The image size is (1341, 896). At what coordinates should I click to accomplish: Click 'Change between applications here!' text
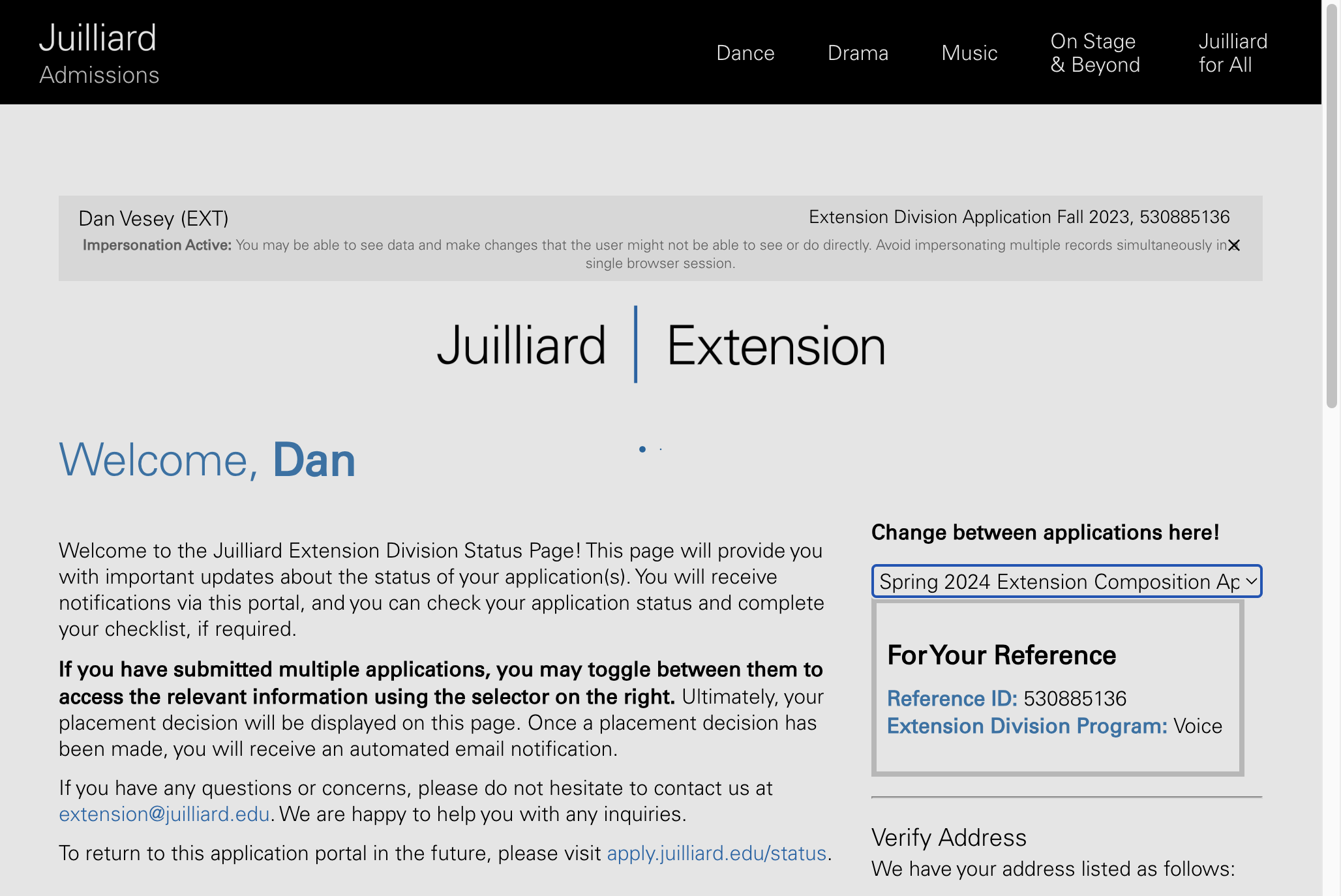click(x=1046, y=532)
